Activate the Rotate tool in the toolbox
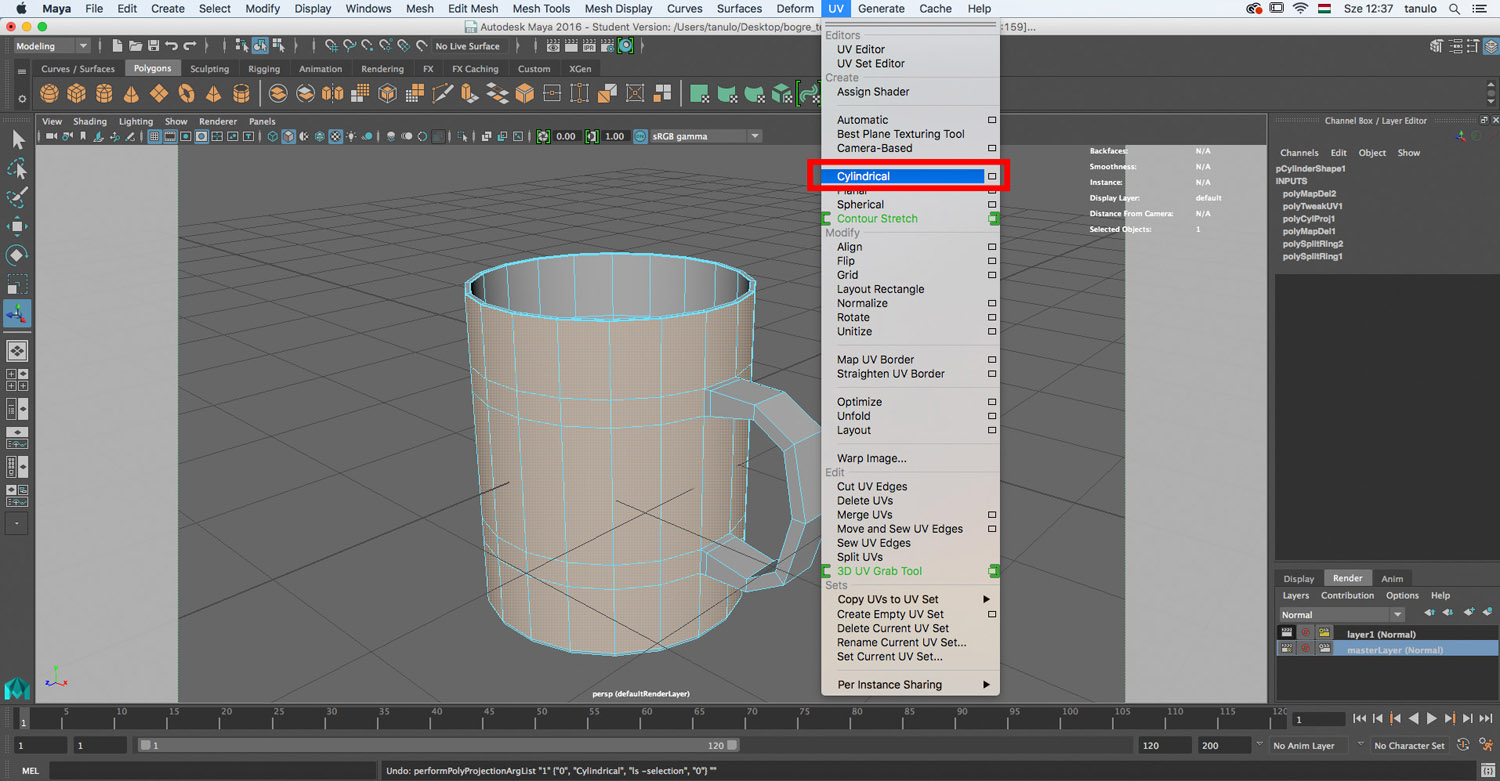Screen dimensions: 1500x781 [17, 255]
